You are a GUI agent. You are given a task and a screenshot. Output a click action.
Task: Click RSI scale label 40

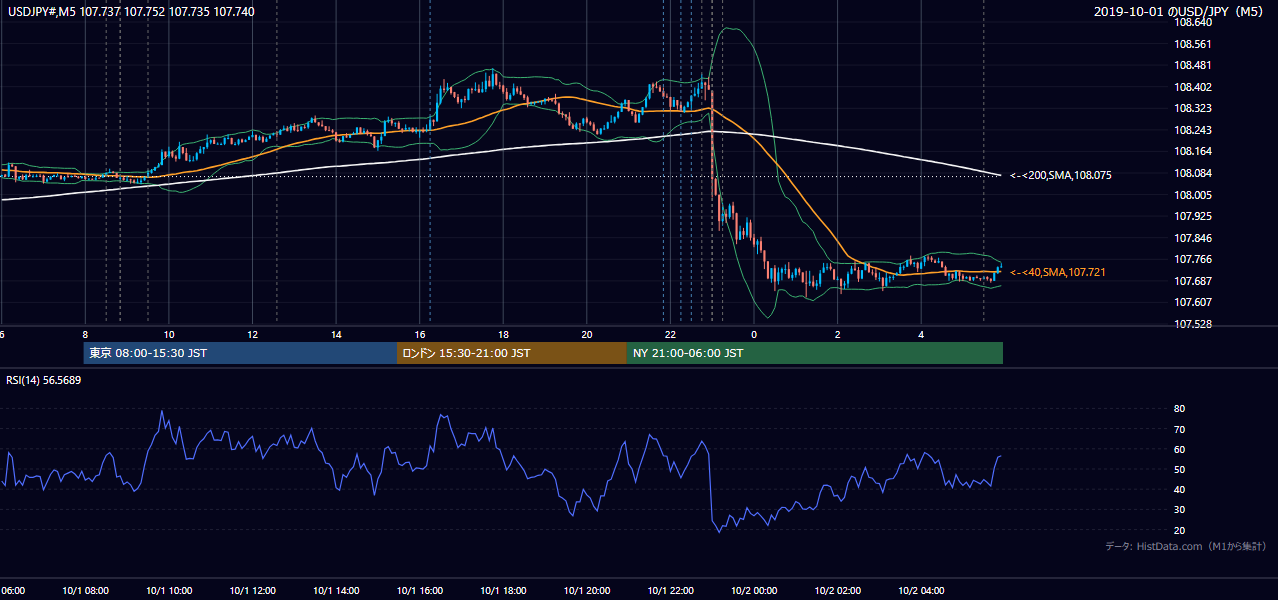click(1180, 489)
